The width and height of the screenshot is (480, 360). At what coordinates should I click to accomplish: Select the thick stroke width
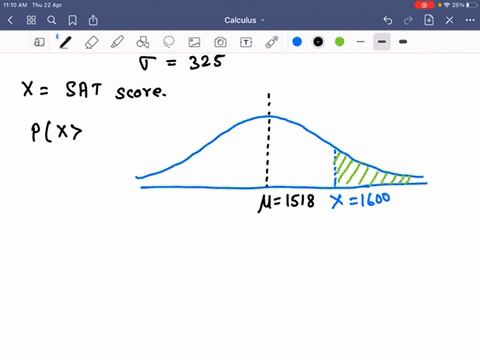point(403,42)
